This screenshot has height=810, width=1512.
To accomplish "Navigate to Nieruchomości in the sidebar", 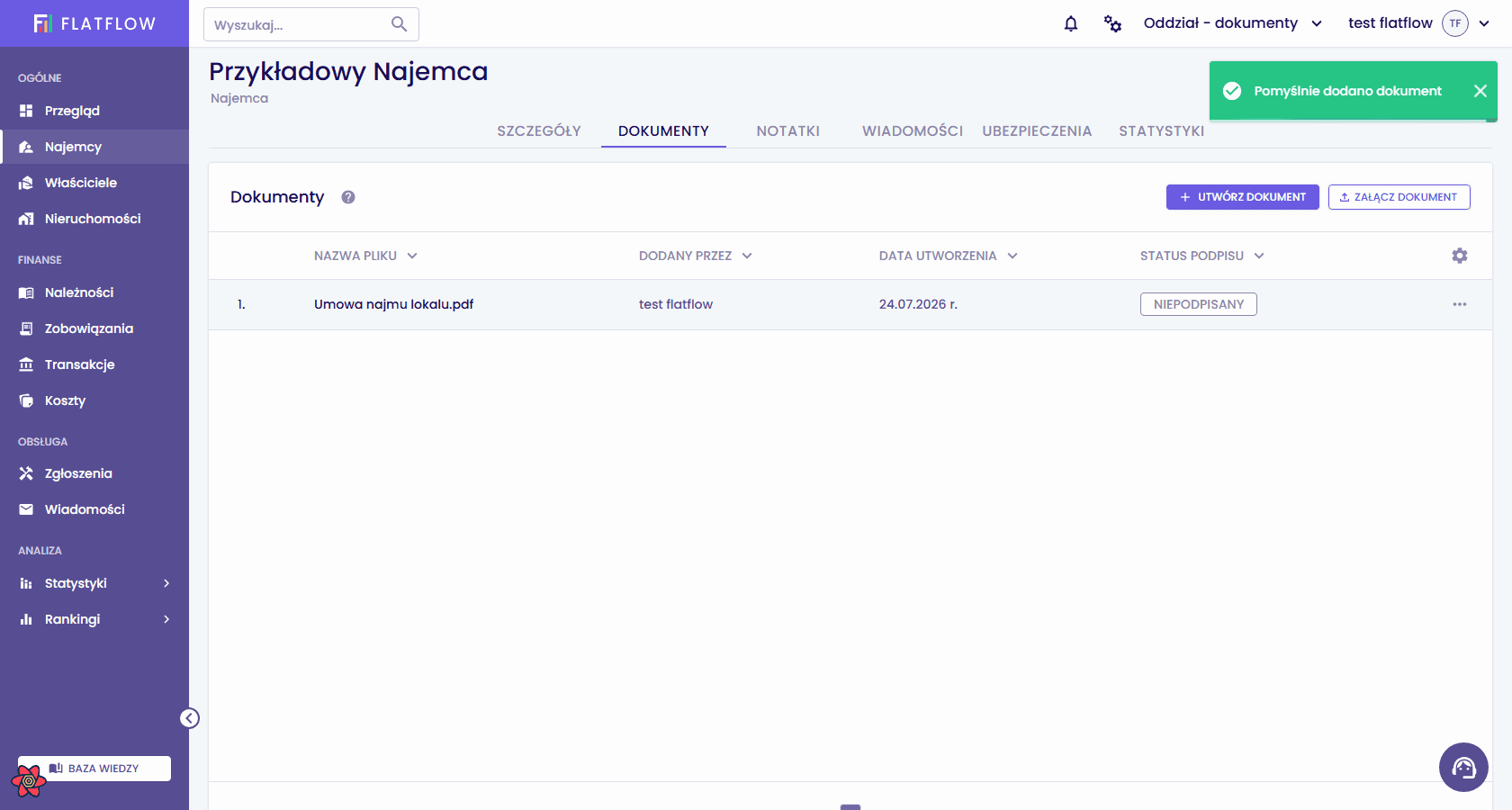I will (x=94, y=219).
